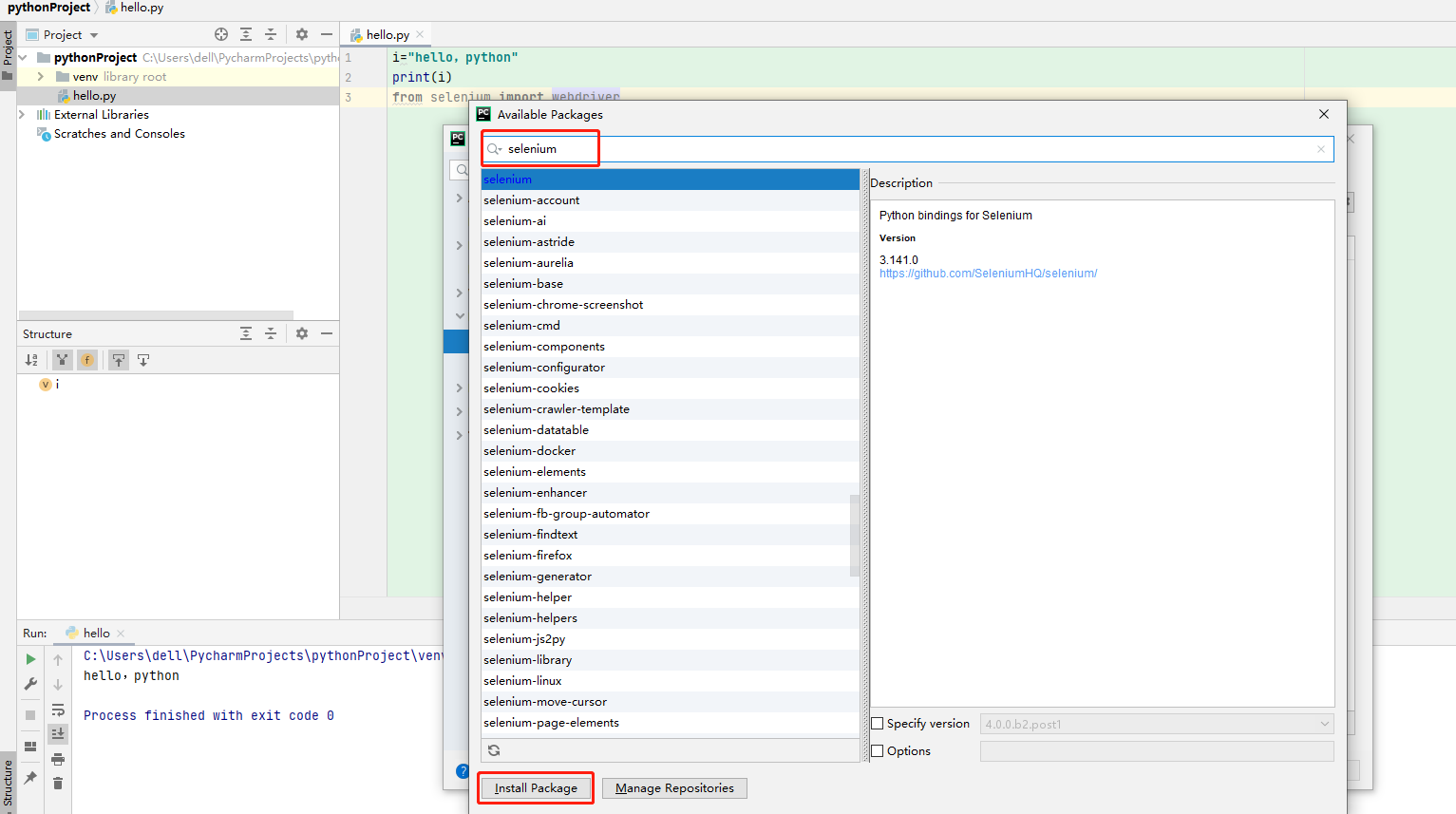Image resolution: width=1456 pixels, height=814 pixels.
Task: Select selenium-chrome-screenshot package
Action: 670,305
